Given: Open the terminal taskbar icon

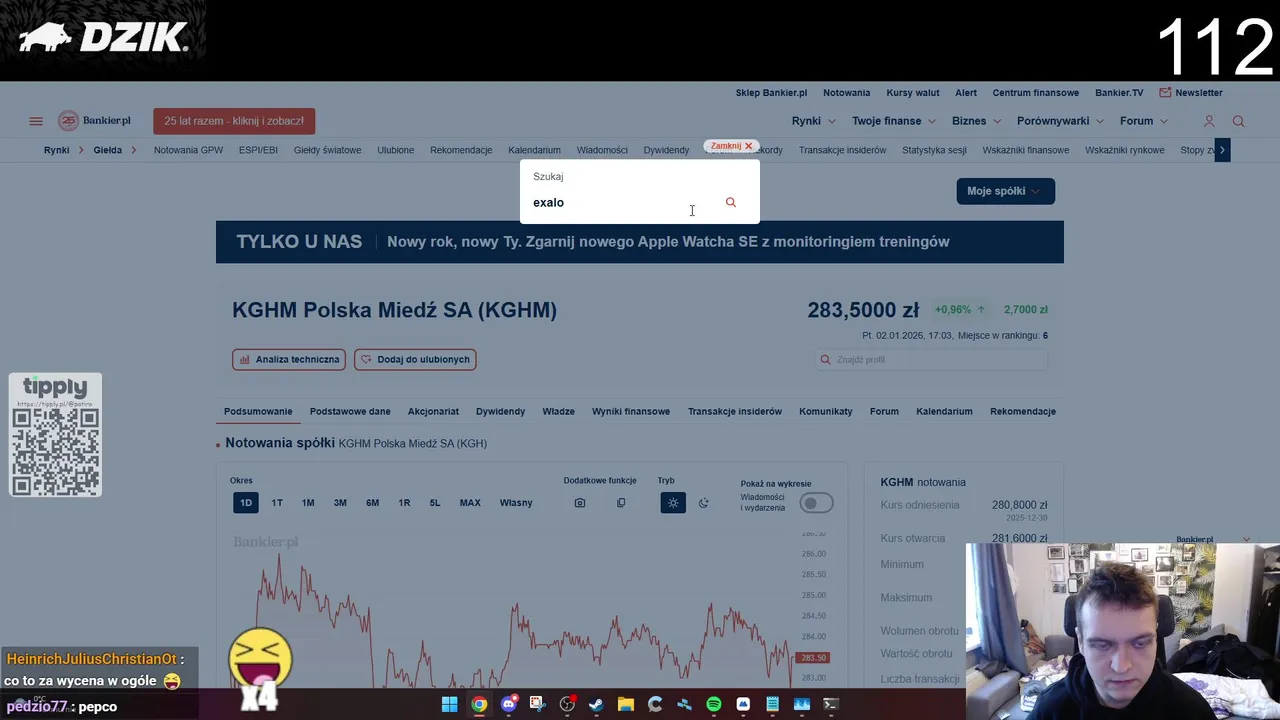Looking at the screenshot, I should [x=830, y=704].
